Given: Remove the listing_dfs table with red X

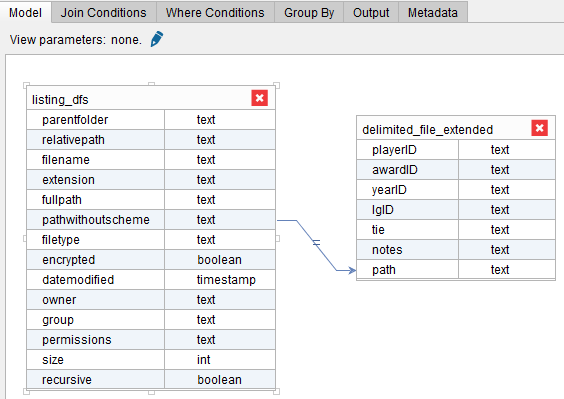Looking at the screenshot, I should point(259,98).
